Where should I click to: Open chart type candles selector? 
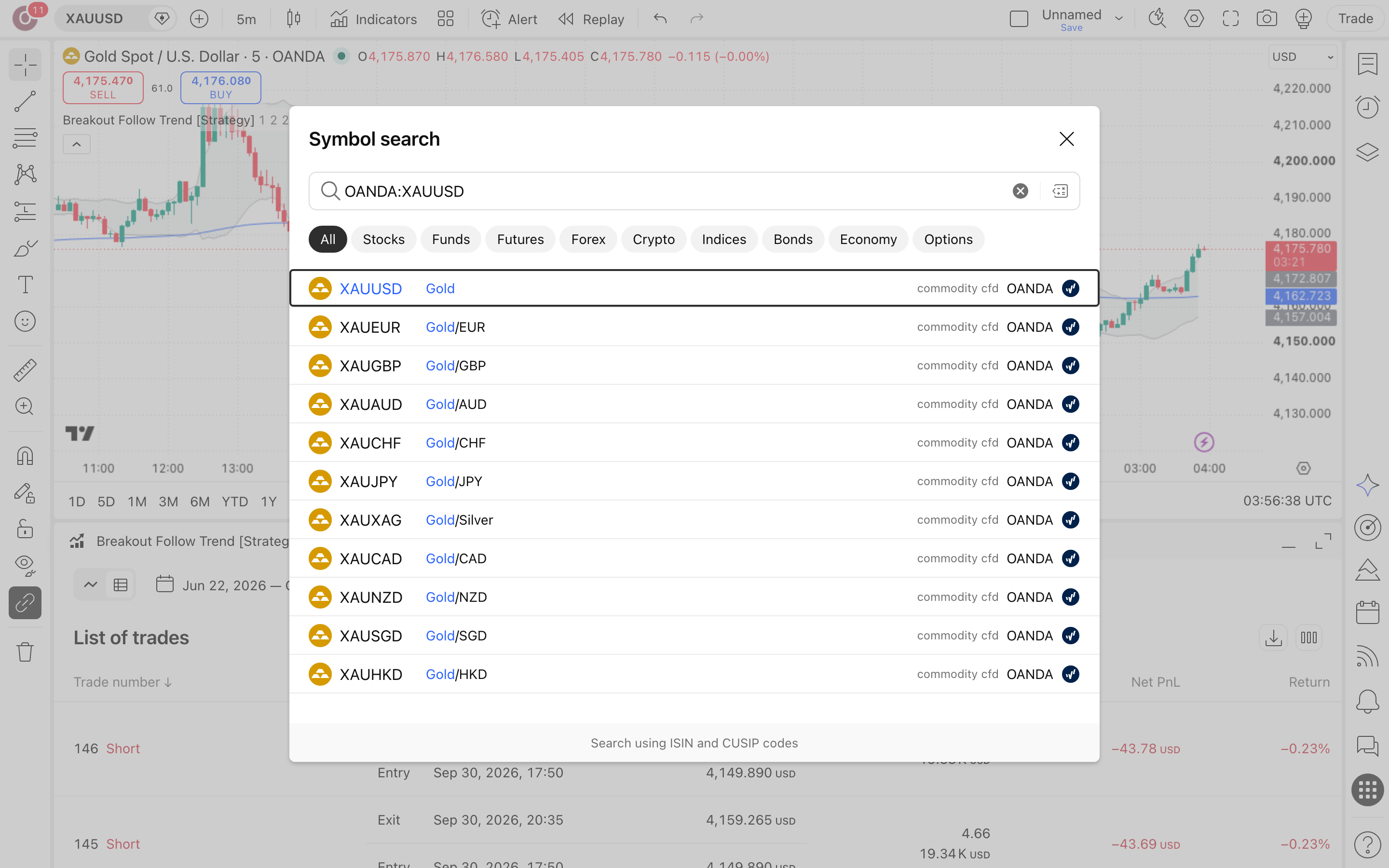293,18
